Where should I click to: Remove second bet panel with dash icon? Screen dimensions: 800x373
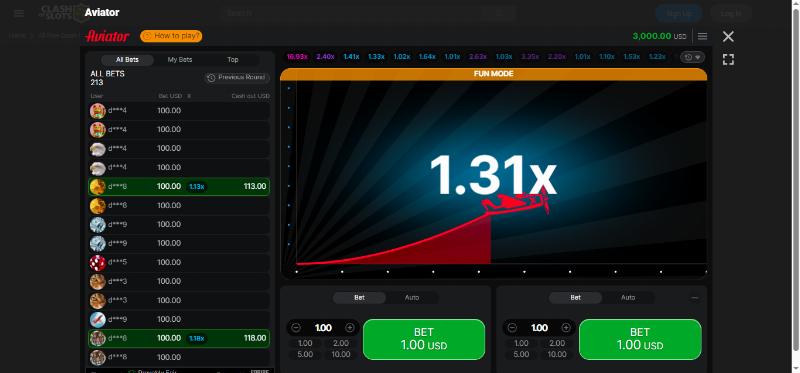[695, 297]
